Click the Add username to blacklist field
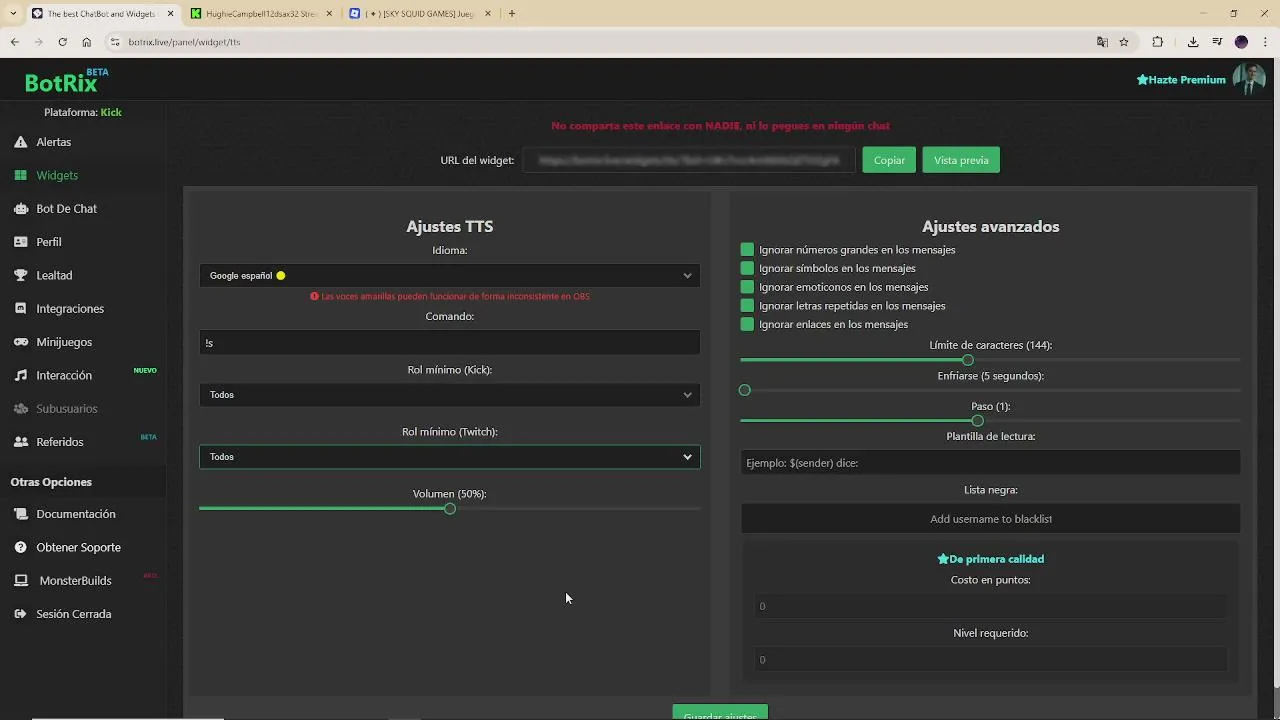The height and width of the screenshot is (720, 1280). click(990, 519)
